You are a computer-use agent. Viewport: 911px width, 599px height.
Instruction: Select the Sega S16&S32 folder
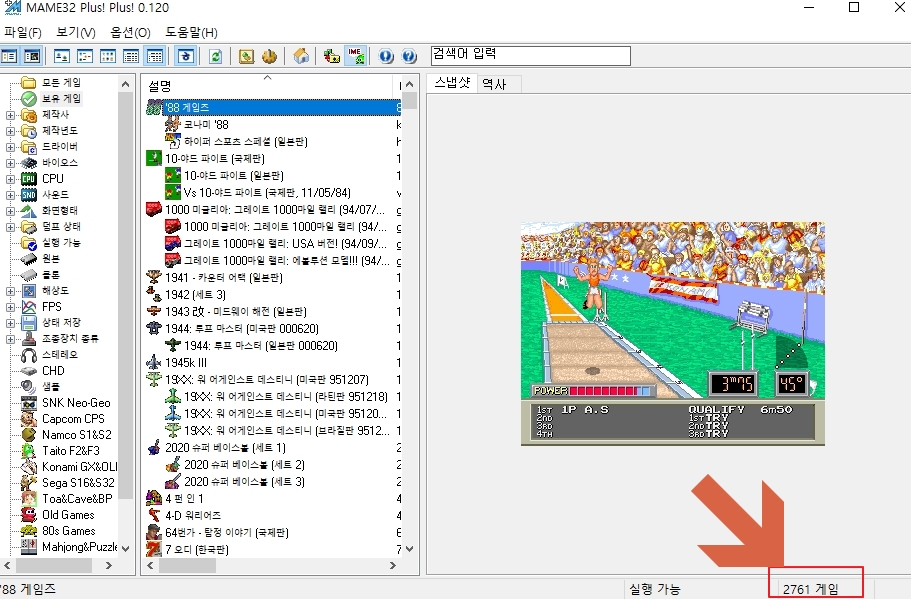click(78, 483)
